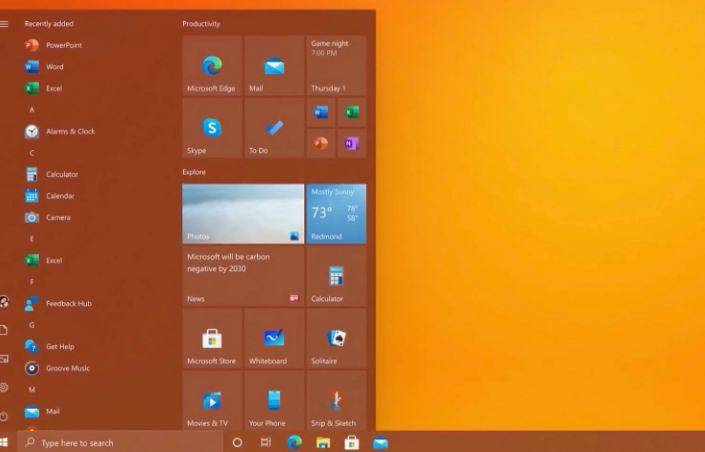Open Mail from the app list
705x452 pixels.
click(43, 411)
